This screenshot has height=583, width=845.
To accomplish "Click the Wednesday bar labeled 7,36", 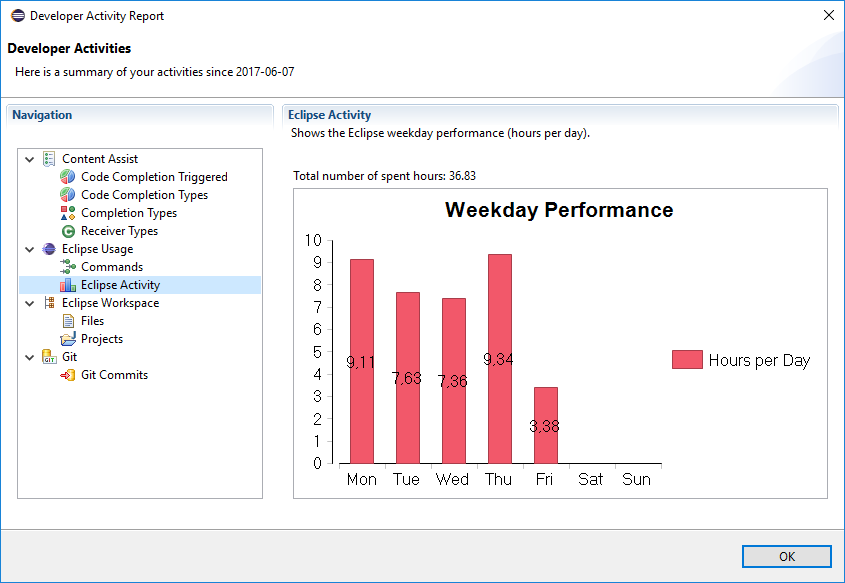I will pos(454,381).
